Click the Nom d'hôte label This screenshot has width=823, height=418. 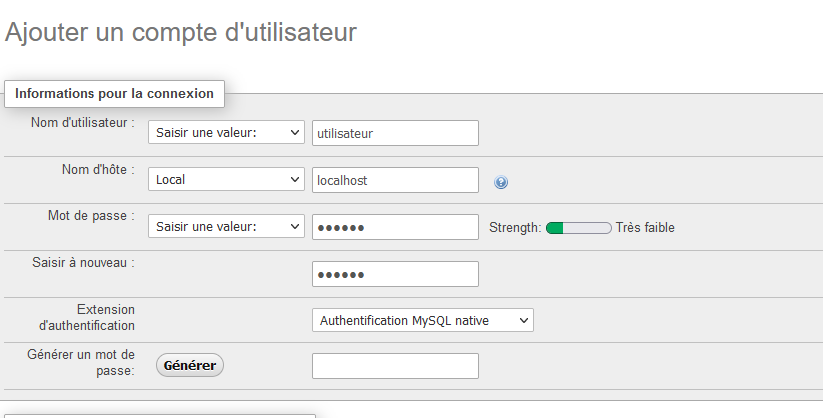[x=98, y=170]
